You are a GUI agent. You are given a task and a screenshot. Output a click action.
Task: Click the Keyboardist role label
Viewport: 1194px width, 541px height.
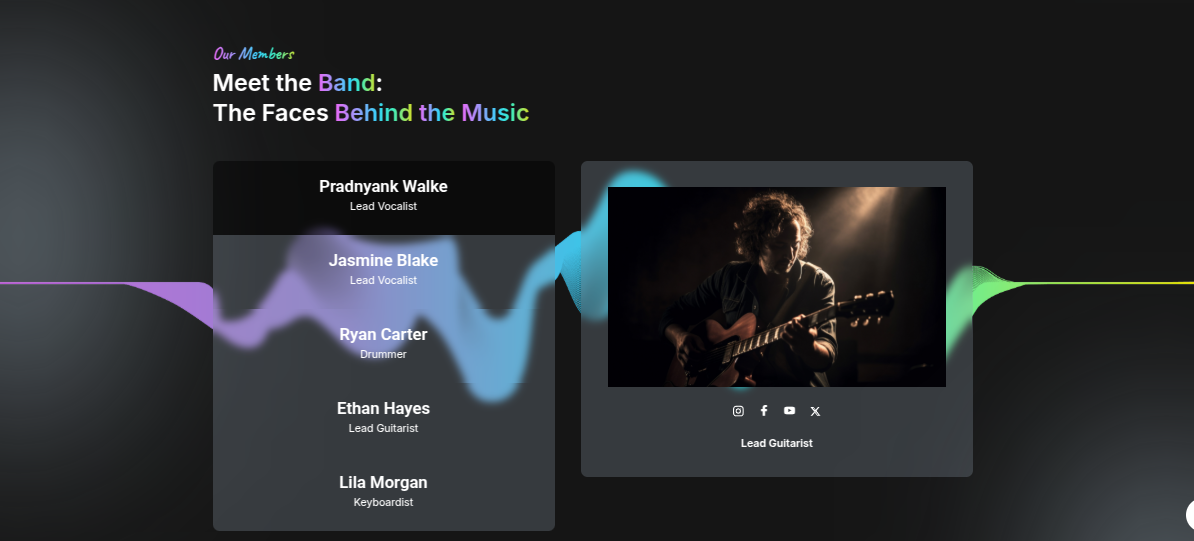(384, 502)
